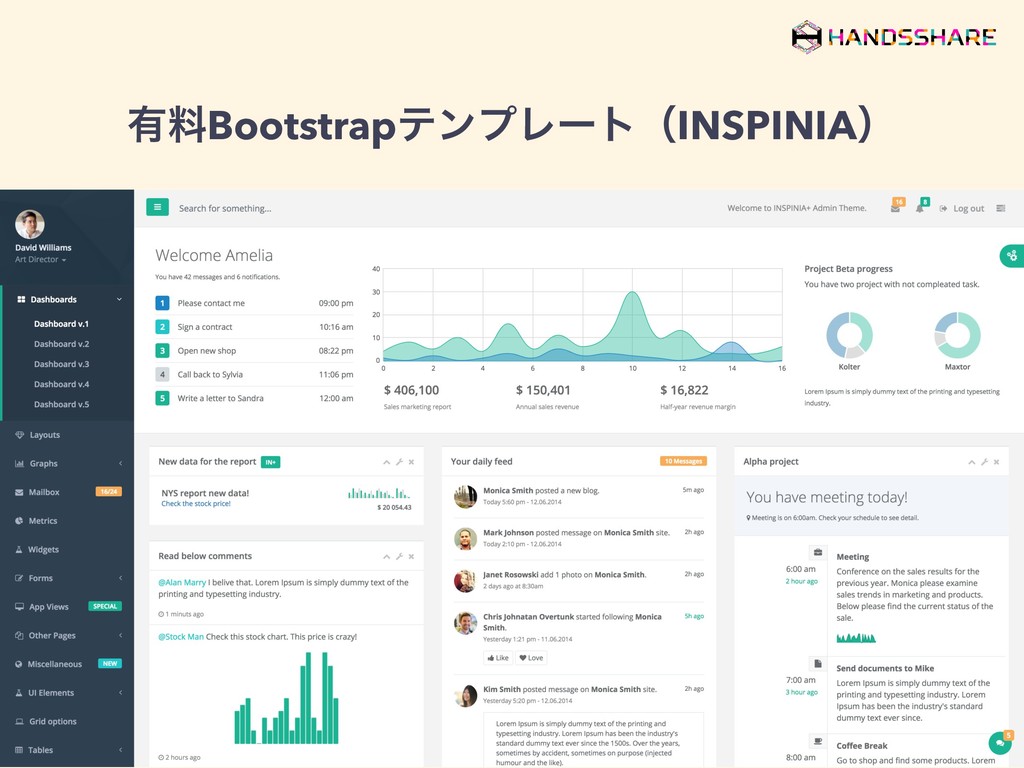
Task: Close the Read below comments panel
Action: (x=411, y=557)
